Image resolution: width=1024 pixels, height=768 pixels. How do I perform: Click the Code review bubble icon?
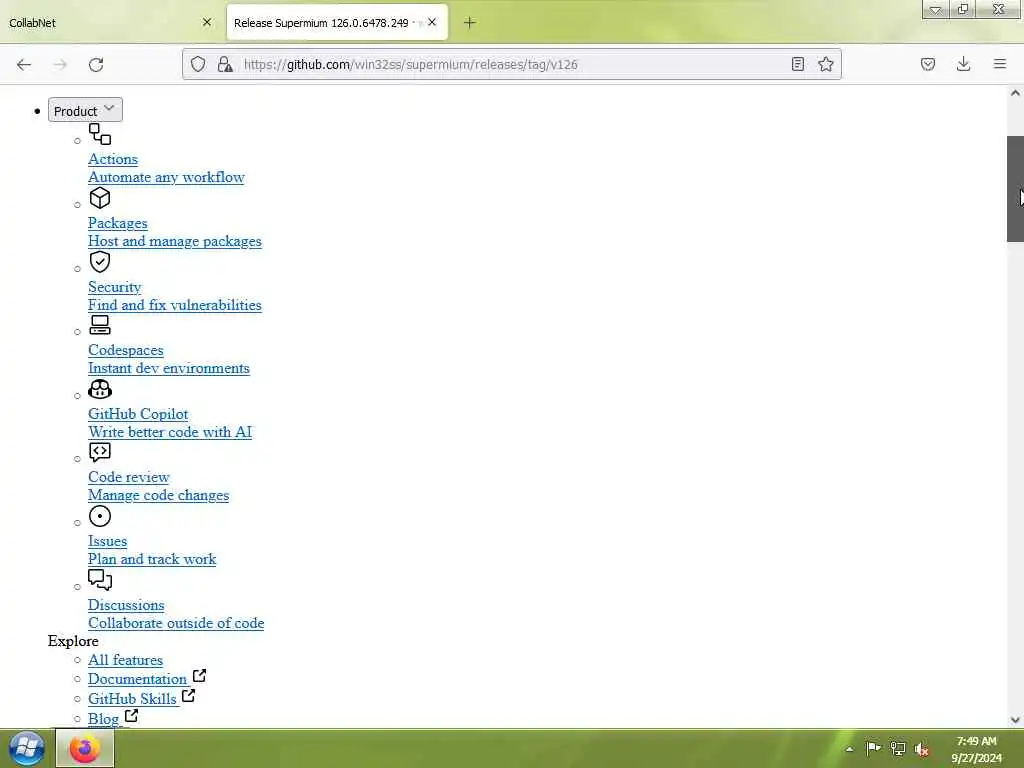click(x=100, y=452)
